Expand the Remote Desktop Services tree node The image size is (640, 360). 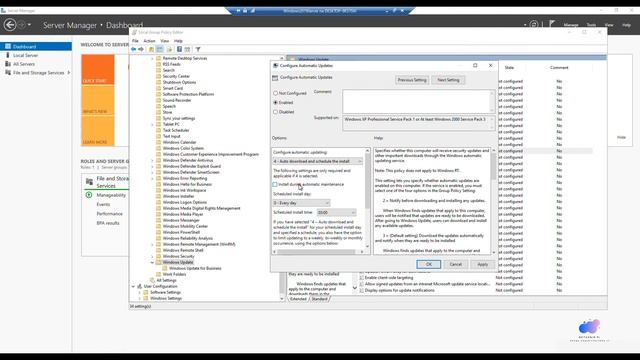[152, 58]
